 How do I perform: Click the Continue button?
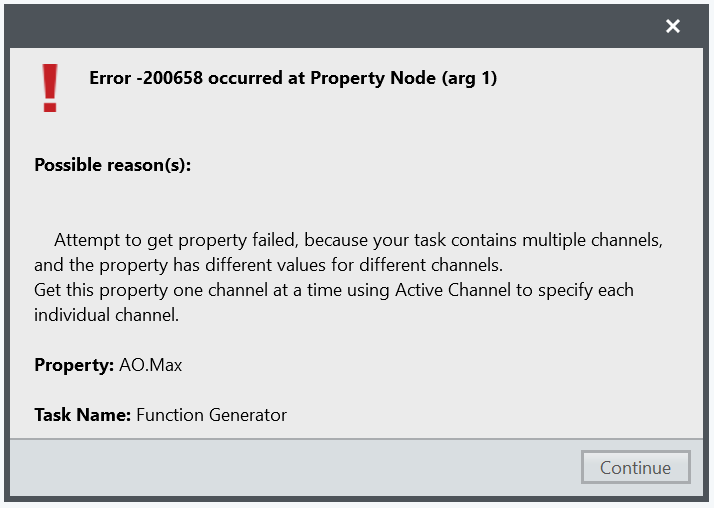pos(635,468)
